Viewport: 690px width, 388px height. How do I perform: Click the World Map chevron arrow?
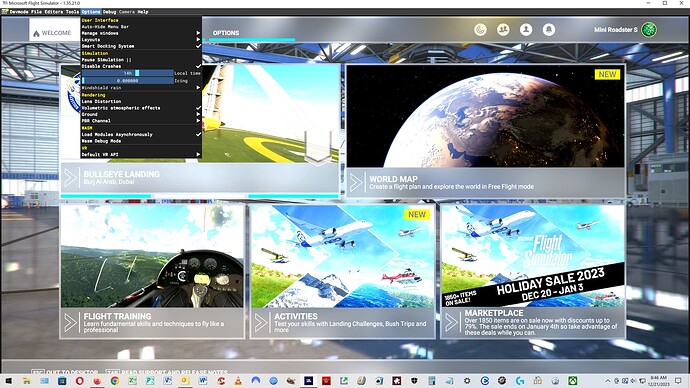point(356,182)
